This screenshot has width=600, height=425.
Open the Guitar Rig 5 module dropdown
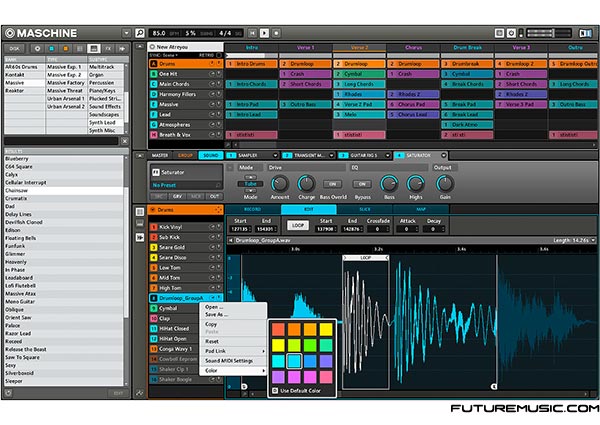coord(388,155)
